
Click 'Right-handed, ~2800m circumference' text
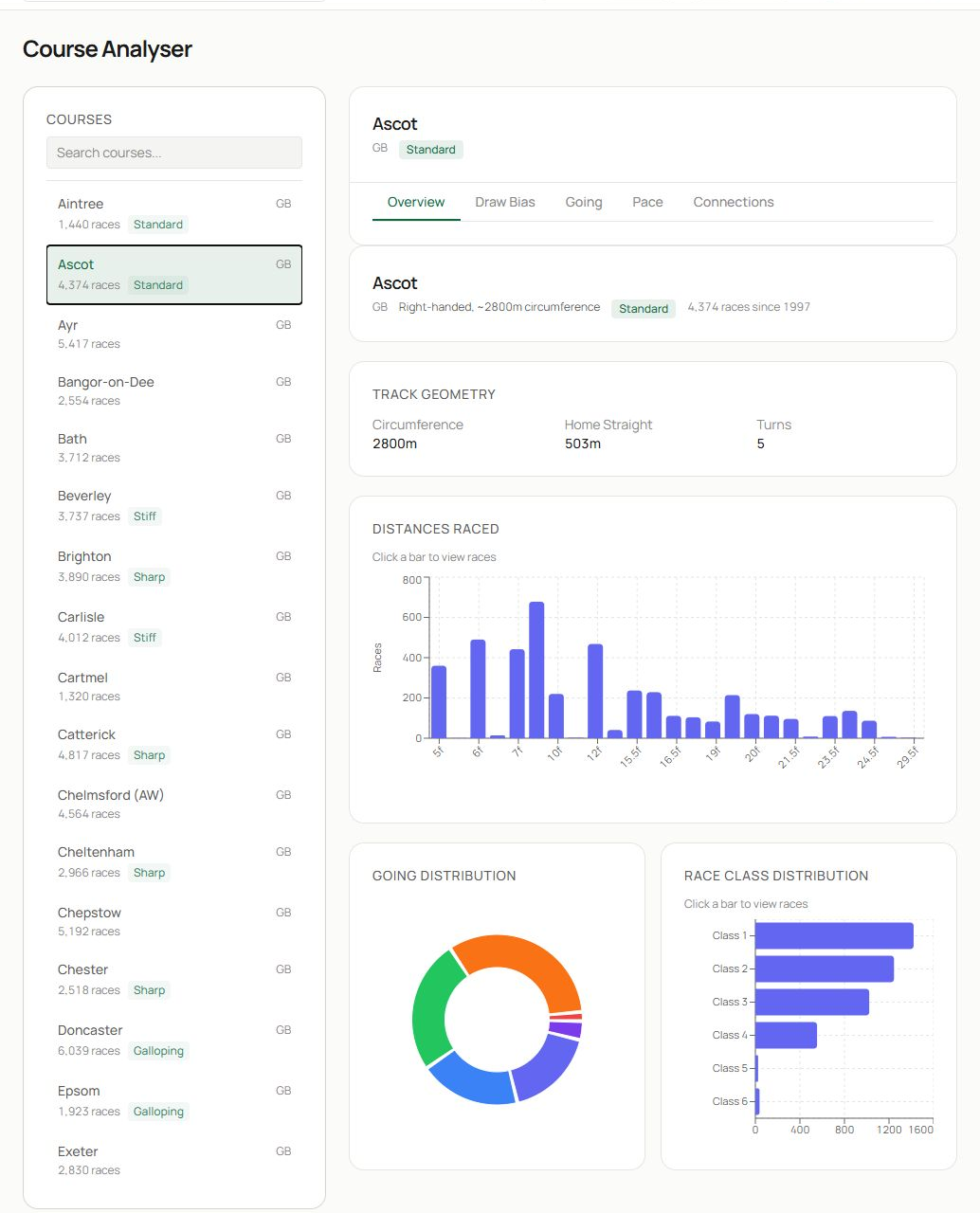coord(499,307)
